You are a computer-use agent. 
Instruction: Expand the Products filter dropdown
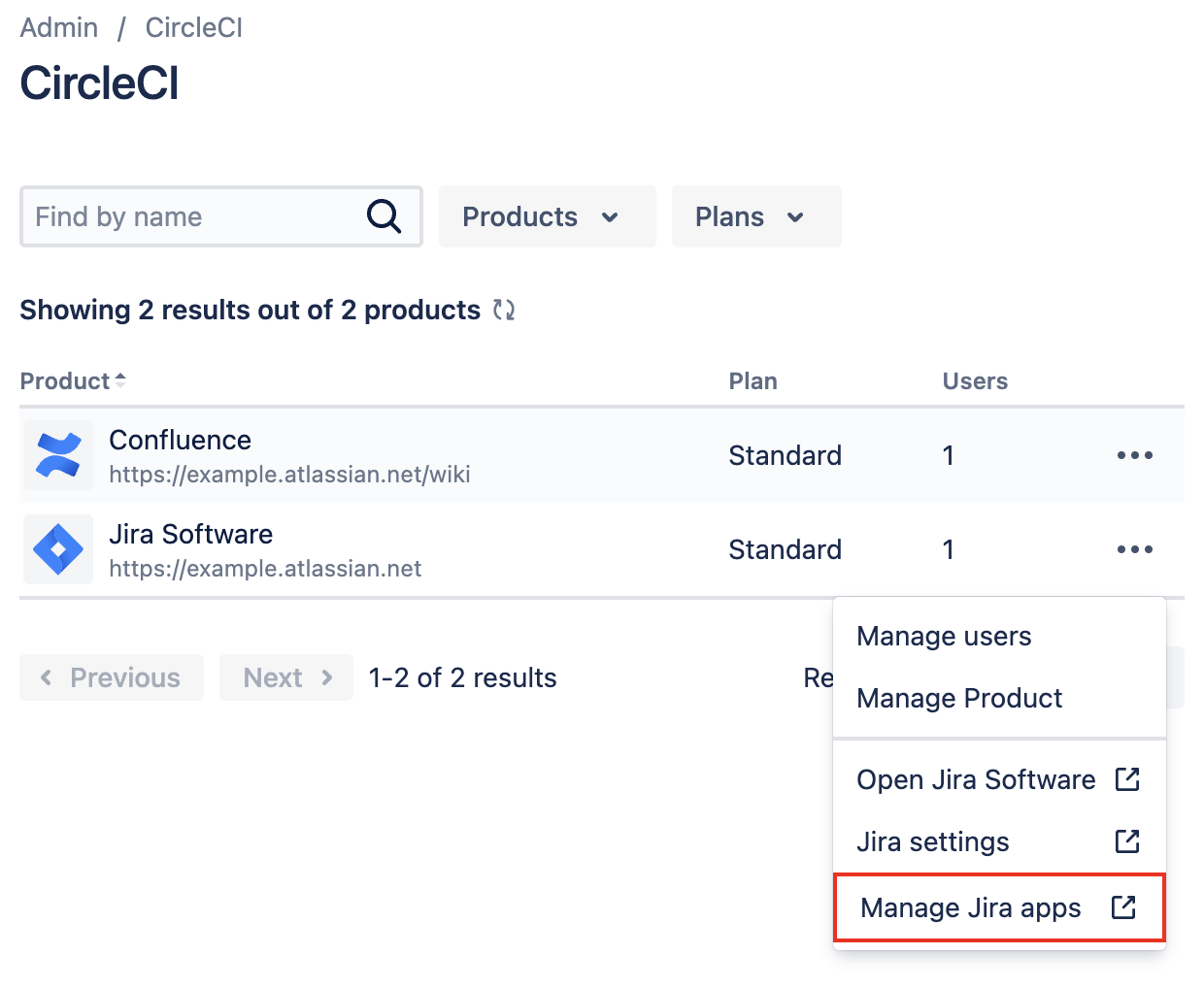[x=548, y=216]
